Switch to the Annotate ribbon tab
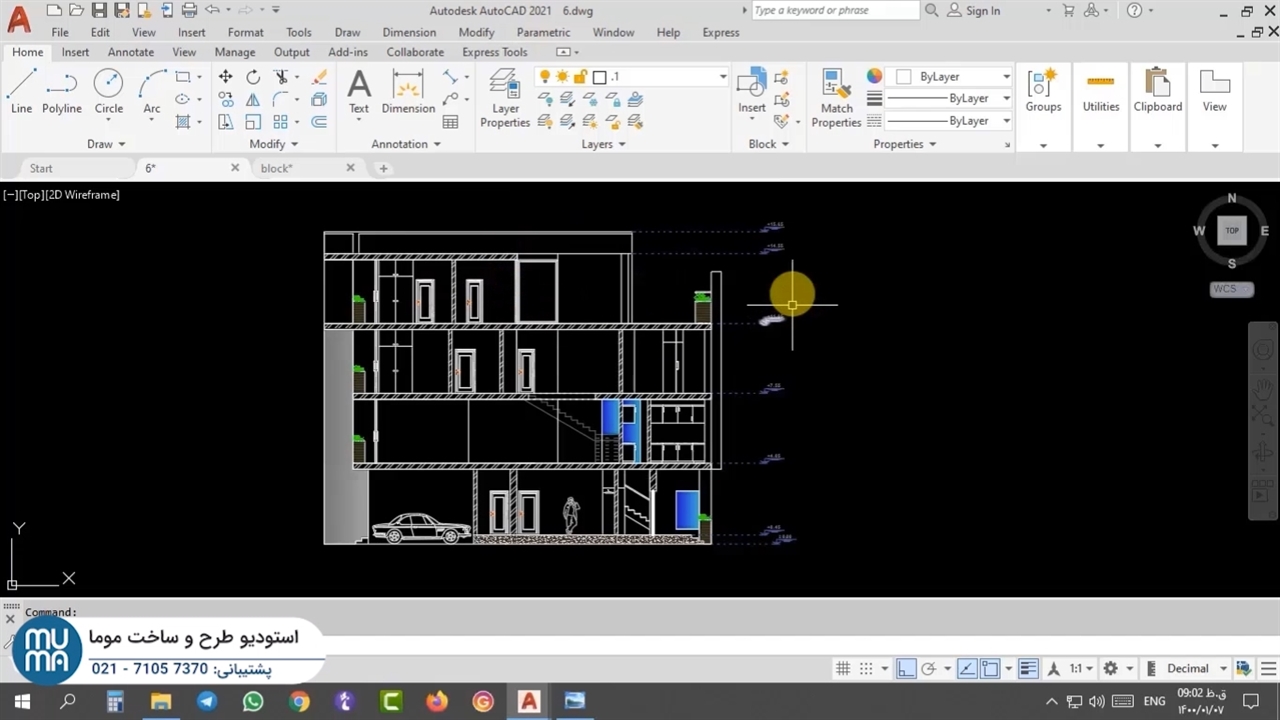This screenshot has height=720, width=1280. click(131, 52)
